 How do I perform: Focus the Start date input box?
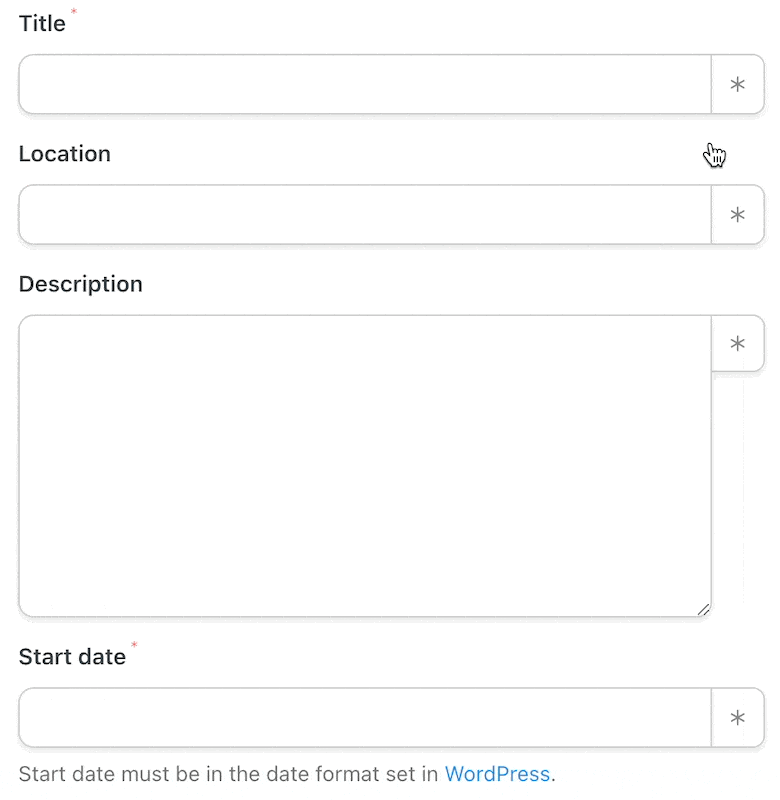(365, 717)
